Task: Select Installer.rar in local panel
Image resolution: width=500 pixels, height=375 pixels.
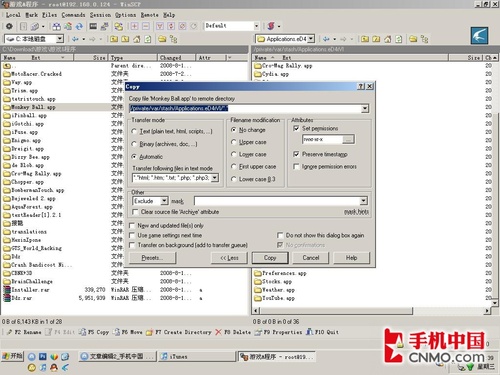Action: click(31, 290)
